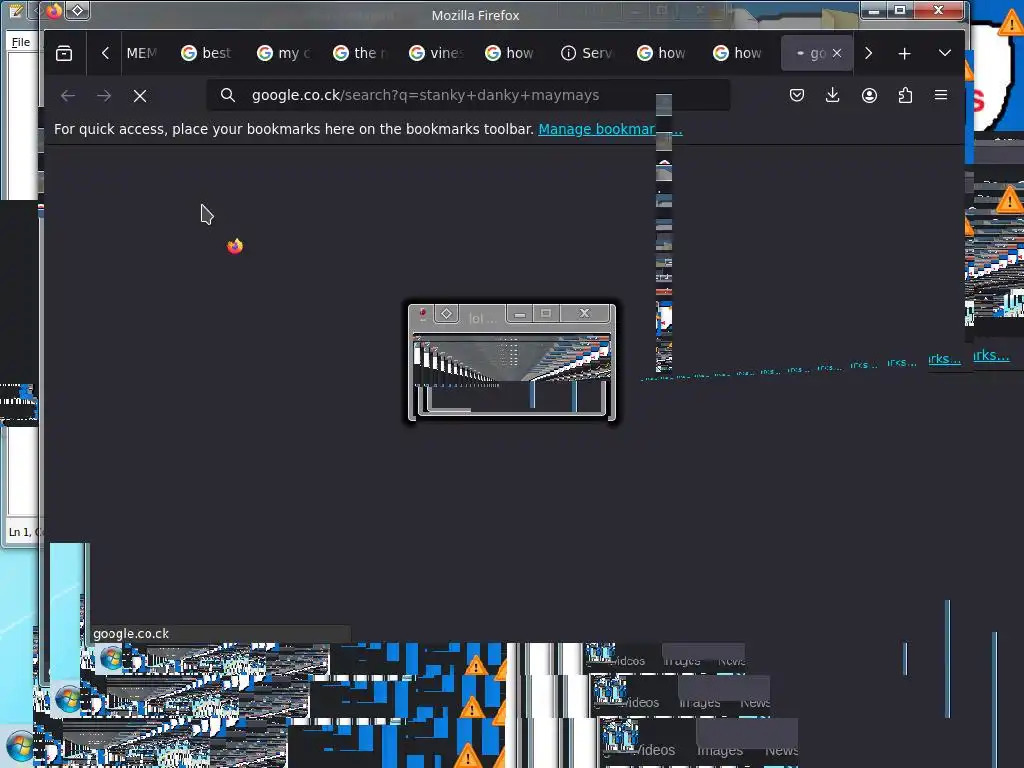This screenshot has height=768, width=1024.
Task: Click the google.co.ck status text
Action: pyautogui.click(x=131, y=633)
